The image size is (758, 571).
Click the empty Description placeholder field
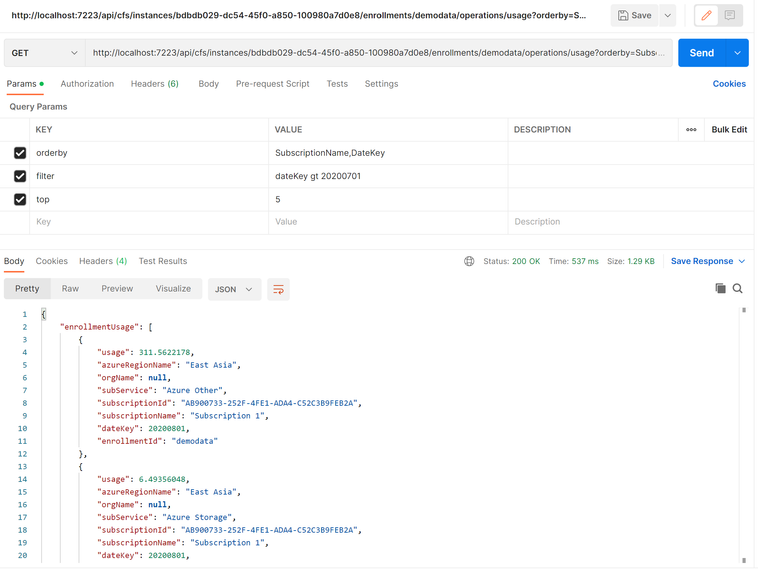631,222
